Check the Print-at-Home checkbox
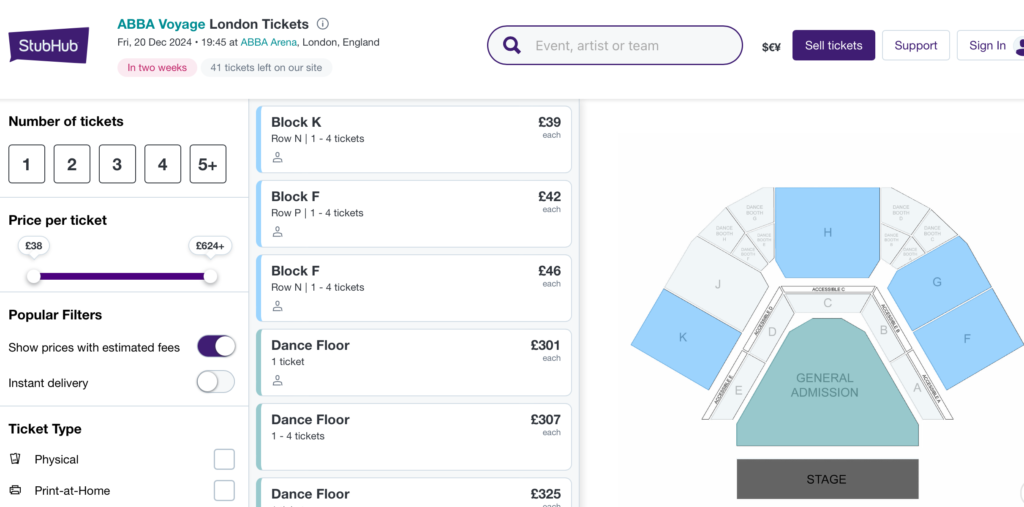This screenshot has width=1024, height=507. tap(224, 490)
